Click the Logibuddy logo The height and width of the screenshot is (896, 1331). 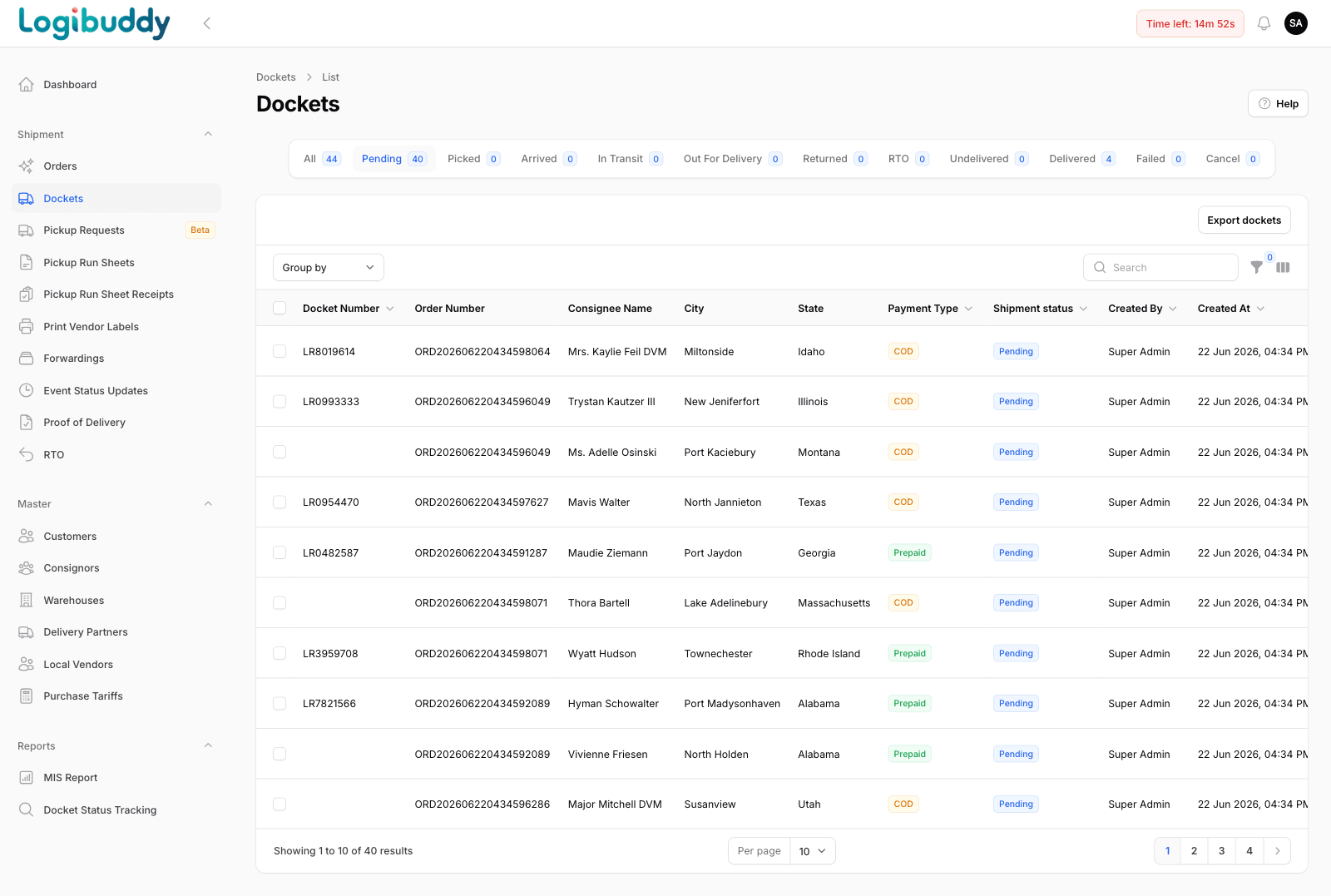tap(94, 23)
